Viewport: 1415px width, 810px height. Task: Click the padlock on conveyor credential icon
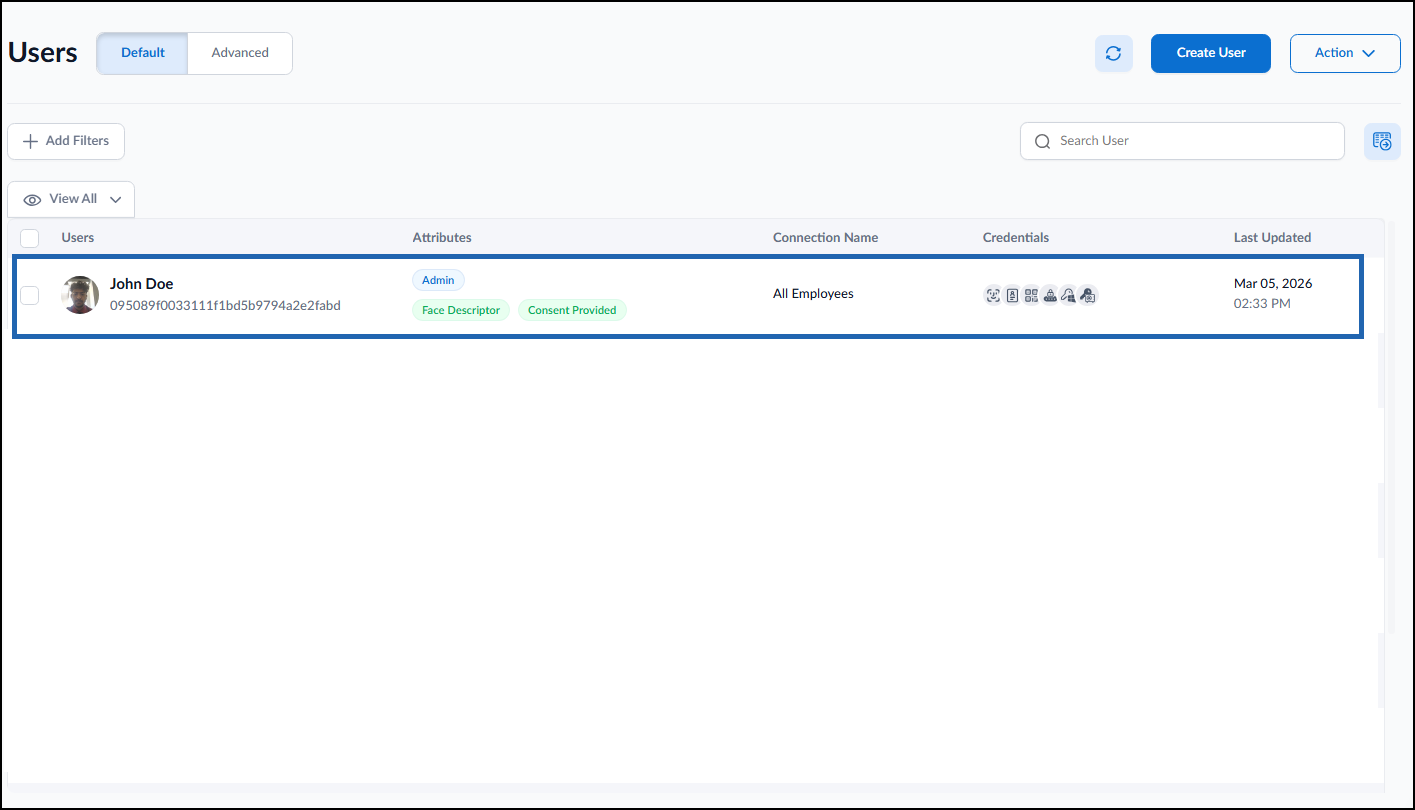point(1050,295)
